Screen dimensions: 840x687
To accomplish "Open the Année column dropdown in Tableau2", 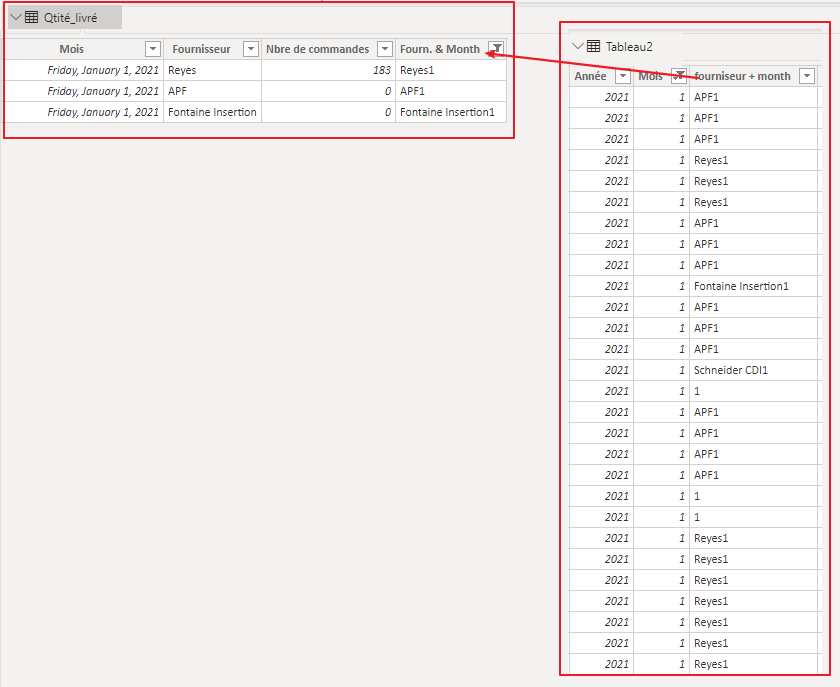I will click(622, 76).
